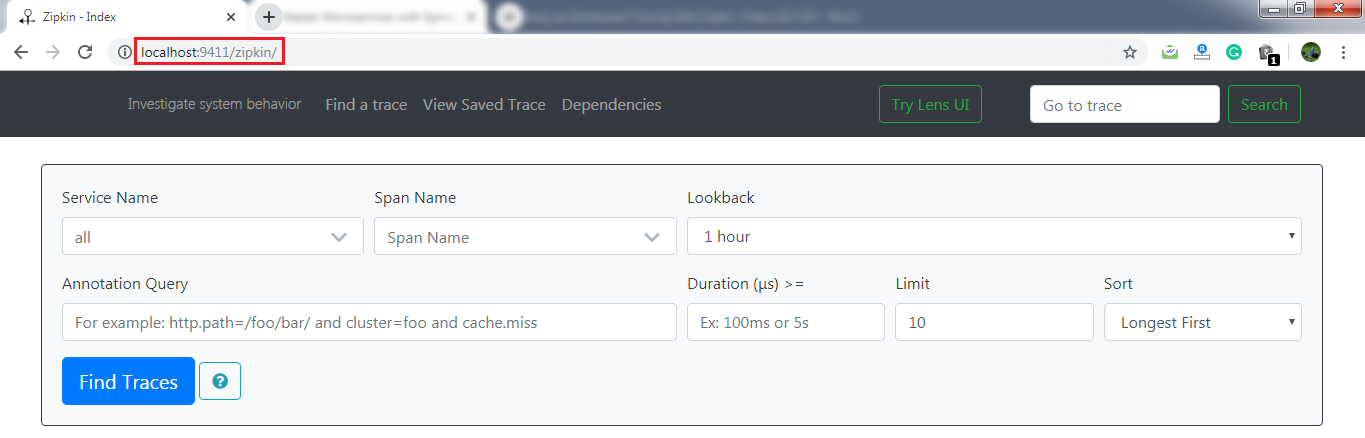This screenshot has width=1365, height=438.
Task: Open the green envelope mail tracker extension
Action: coord(1170,52)
